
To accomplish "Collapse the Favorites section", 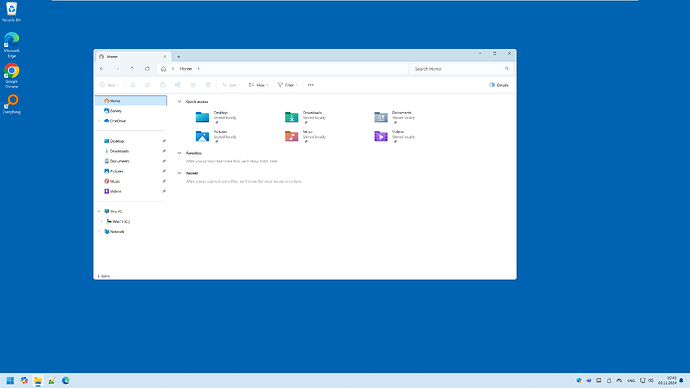I will pyautogui.click(x=180, y=153).
